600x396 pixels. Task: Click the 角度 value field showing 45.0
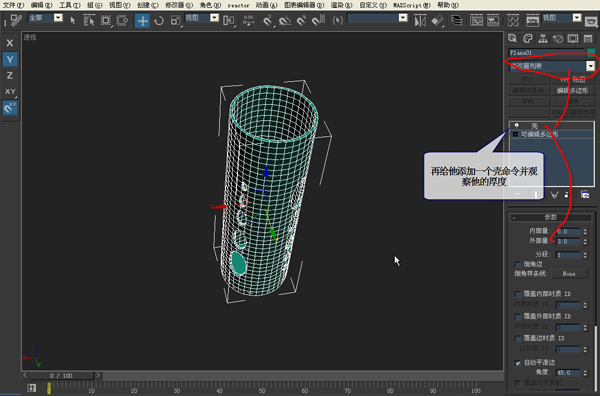click(568, 373)
